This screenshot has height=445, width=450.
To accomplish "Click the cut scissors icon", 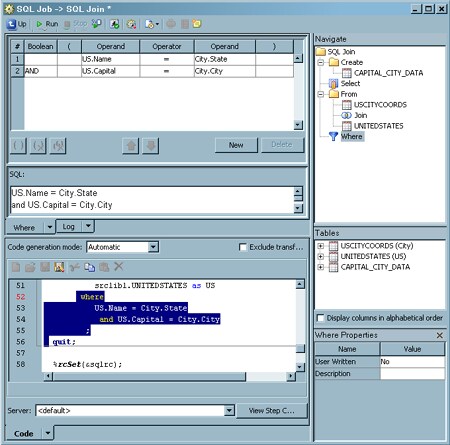I will (x=75, y=267).
